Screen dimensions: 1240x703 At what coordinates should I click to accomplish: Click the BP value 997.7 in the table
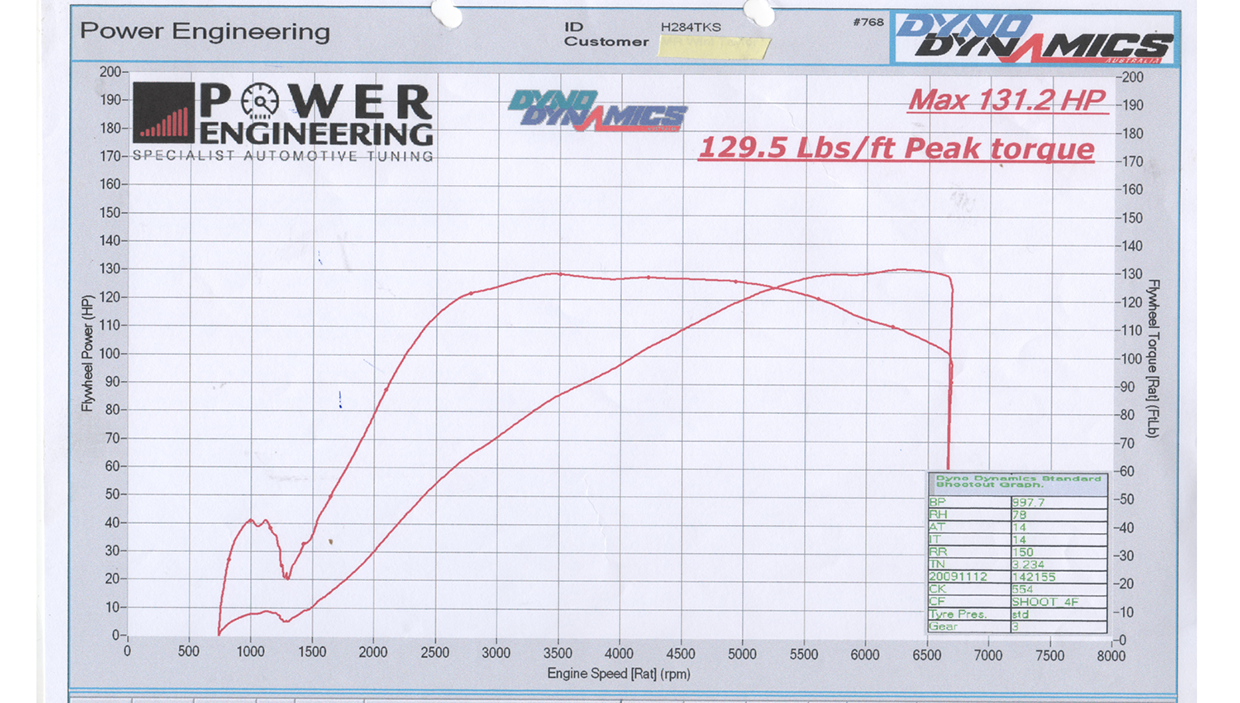tap(1028, 503)
